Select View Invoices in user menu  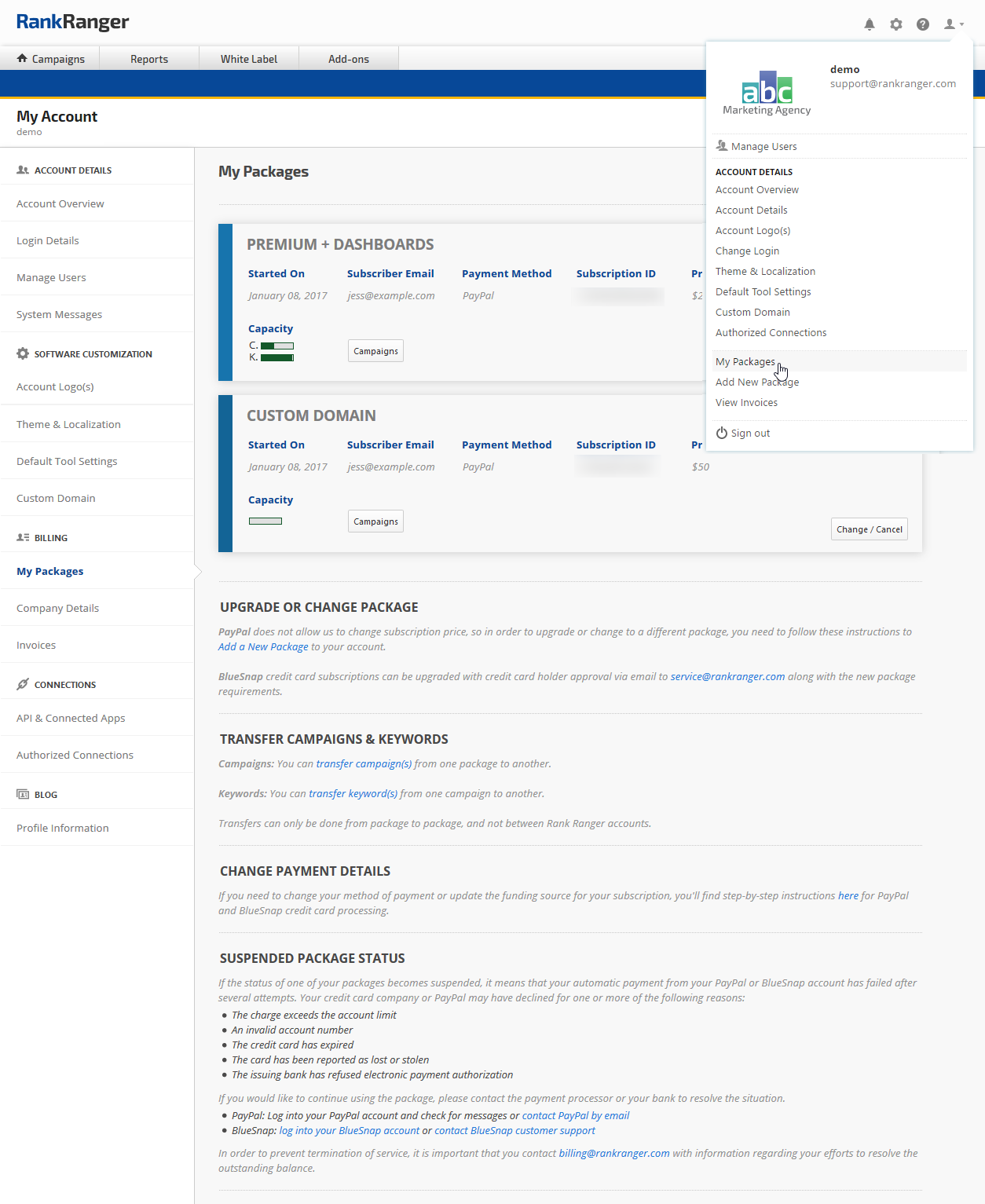[x=747, y=403]
